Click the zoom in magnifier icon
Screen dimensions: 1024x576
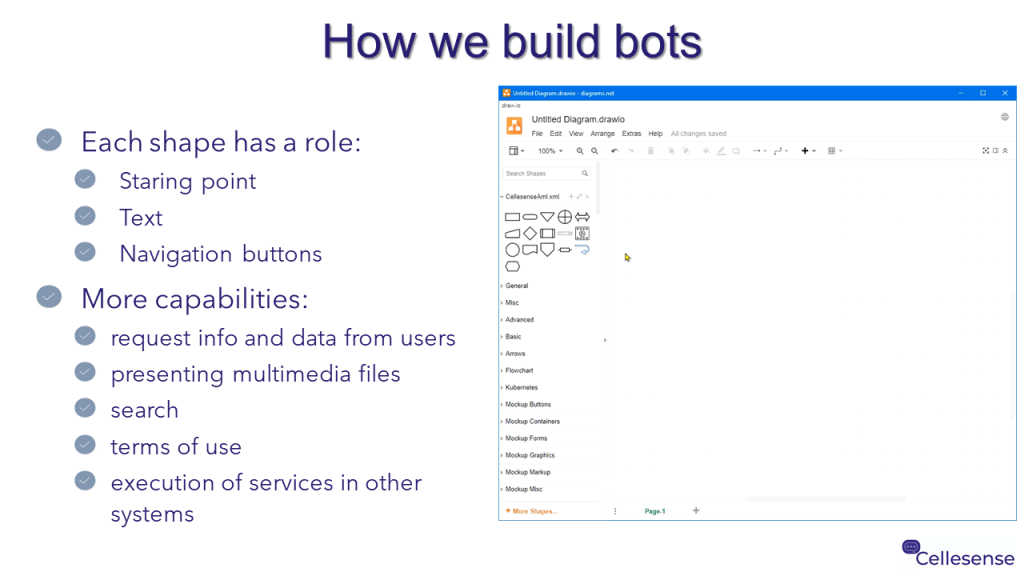pos(580,151)
